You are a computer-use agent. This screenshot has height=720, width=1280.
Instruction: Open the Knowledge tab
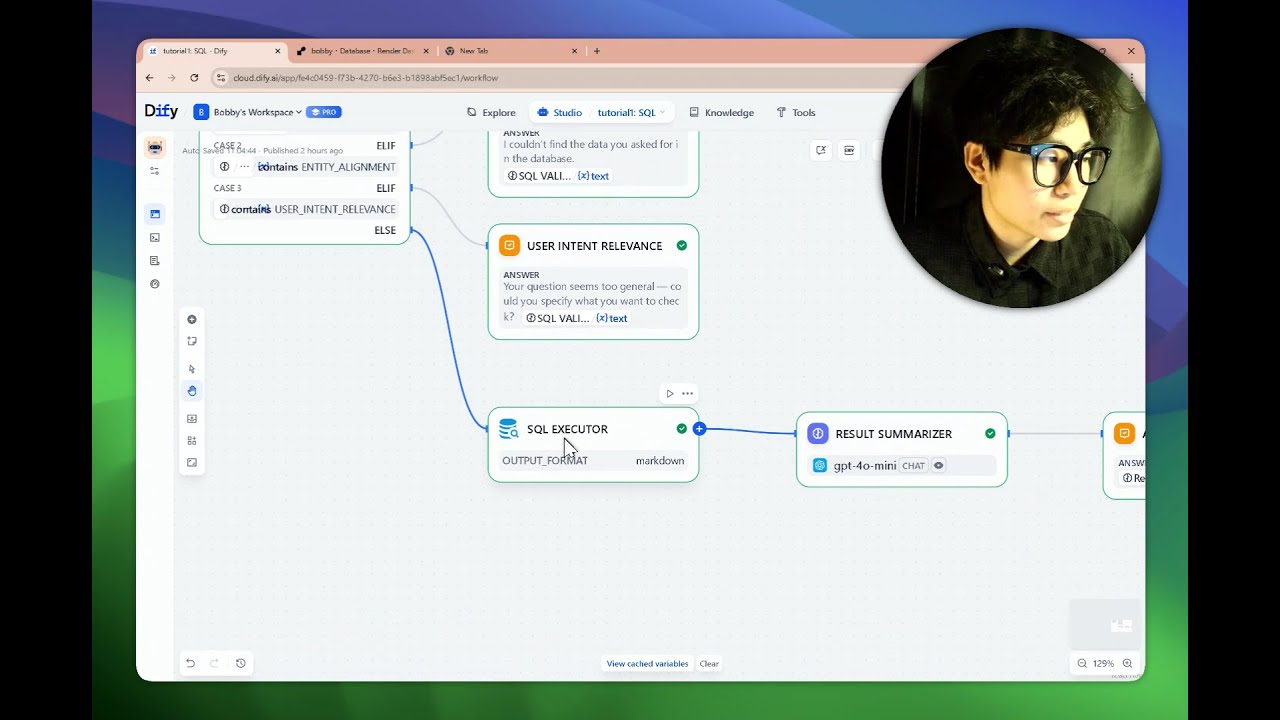721,112
